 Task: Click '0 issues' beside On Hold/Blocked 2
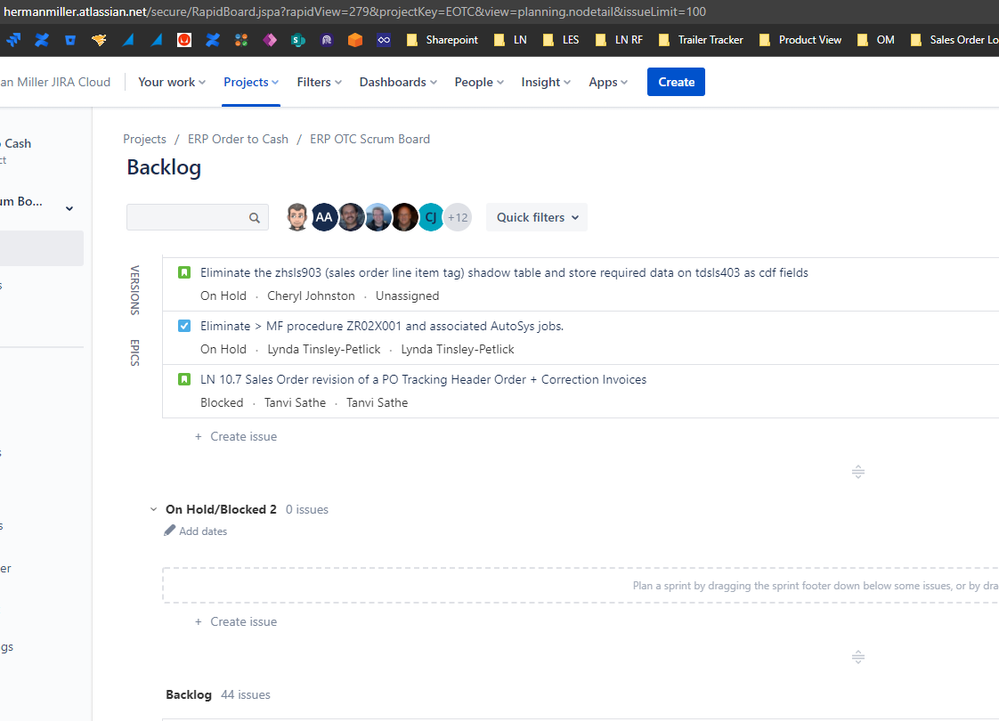(x=306, y=510)
